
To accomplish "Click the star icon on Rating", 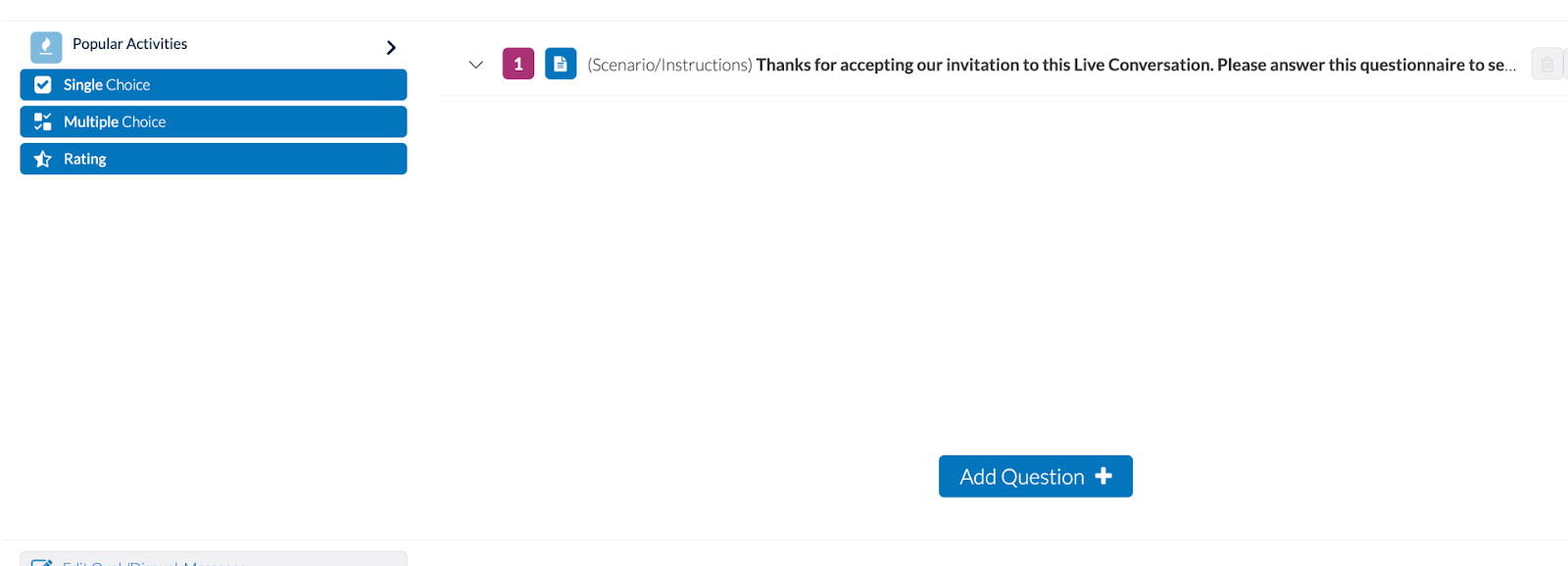I will pos(43,159).
